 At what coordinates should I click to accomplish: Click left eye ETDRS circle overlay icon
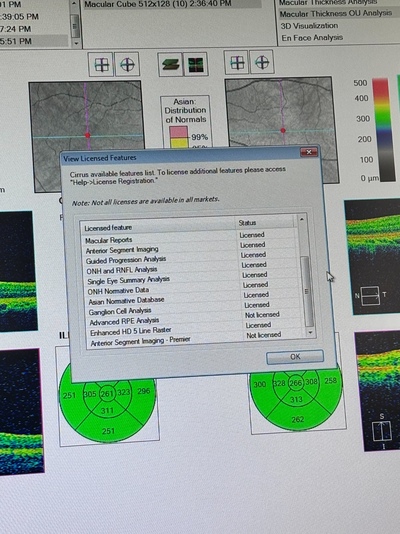tap(127, 64)
